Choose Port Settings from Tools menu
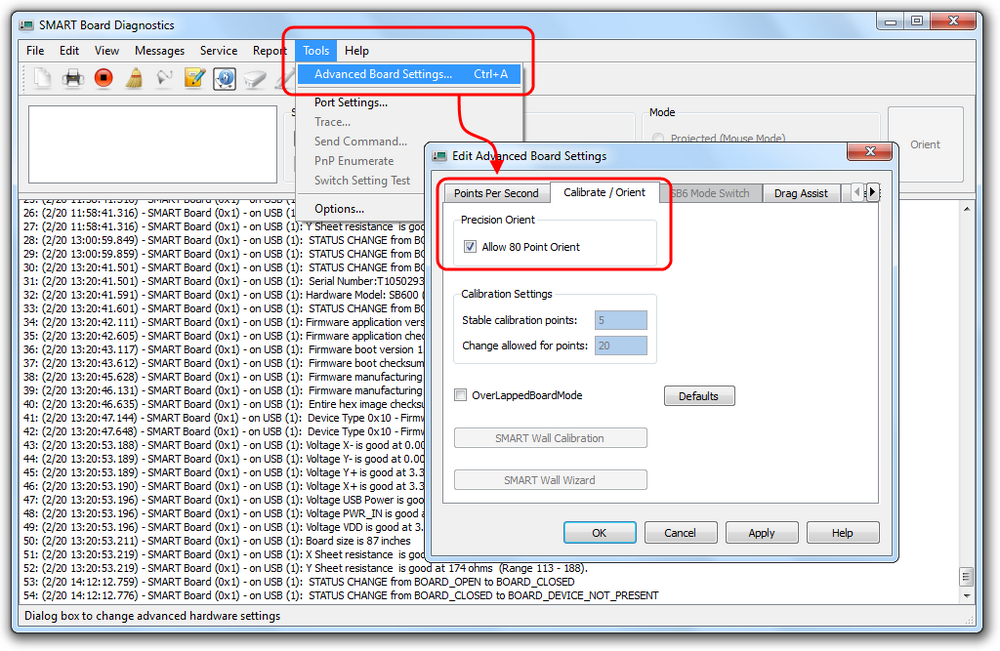The width and height of the screenshot is (1000, 651). tap(351, 102)
